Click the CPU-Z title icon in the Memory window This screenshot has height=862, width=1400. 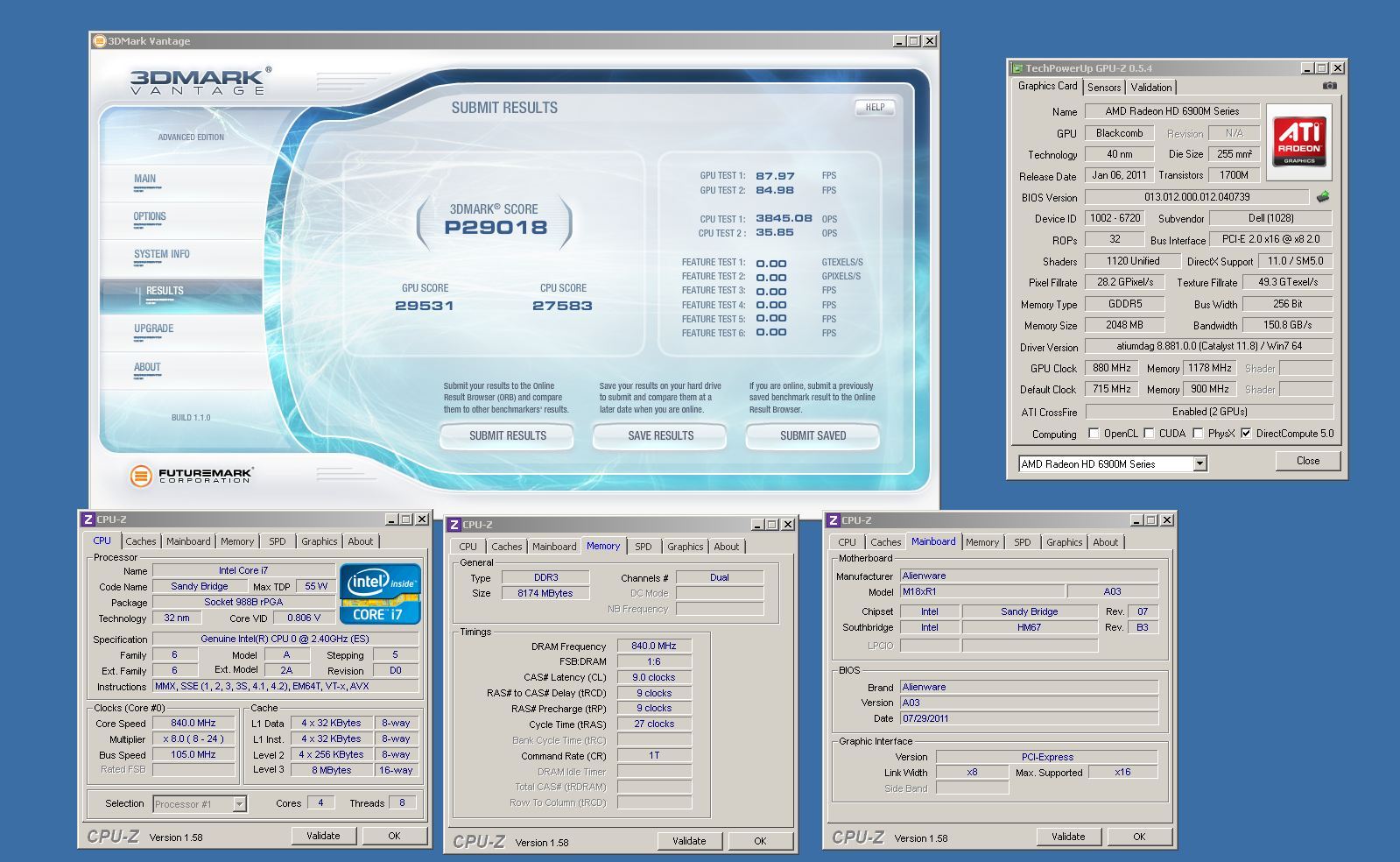click(x=454, y=525)
